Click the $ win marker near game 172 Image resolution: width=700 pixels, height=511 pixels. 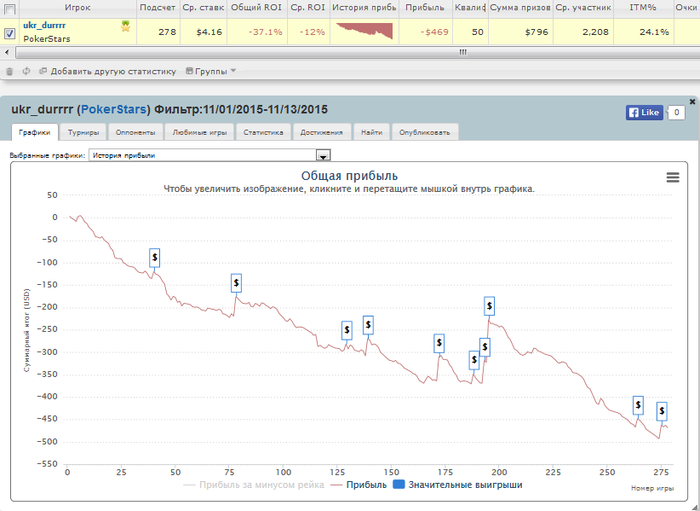[439, 343]
